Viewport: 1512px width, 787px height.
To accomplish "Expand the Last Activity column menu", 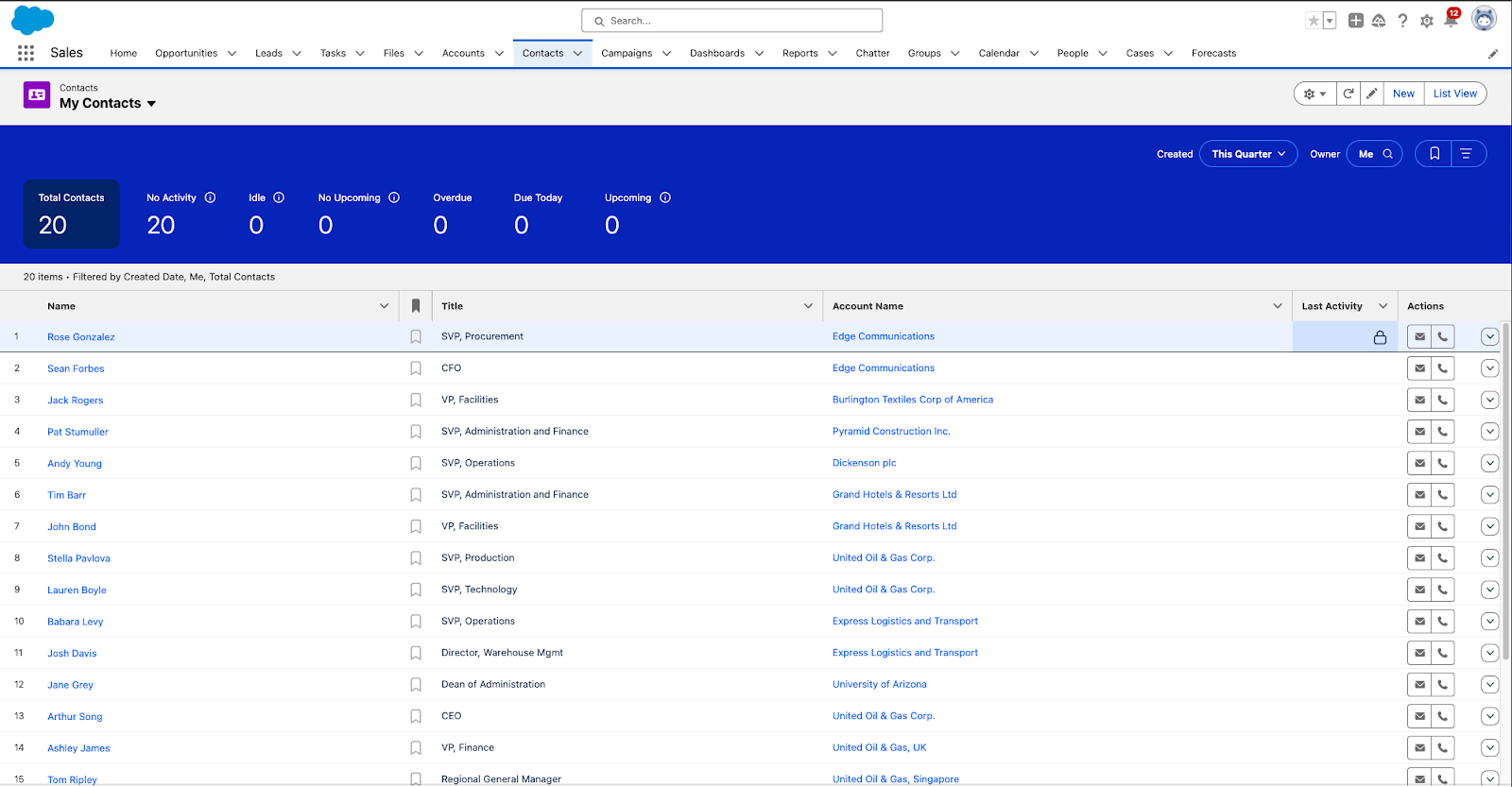I will pyautogui.click(x=1383, y=306).
